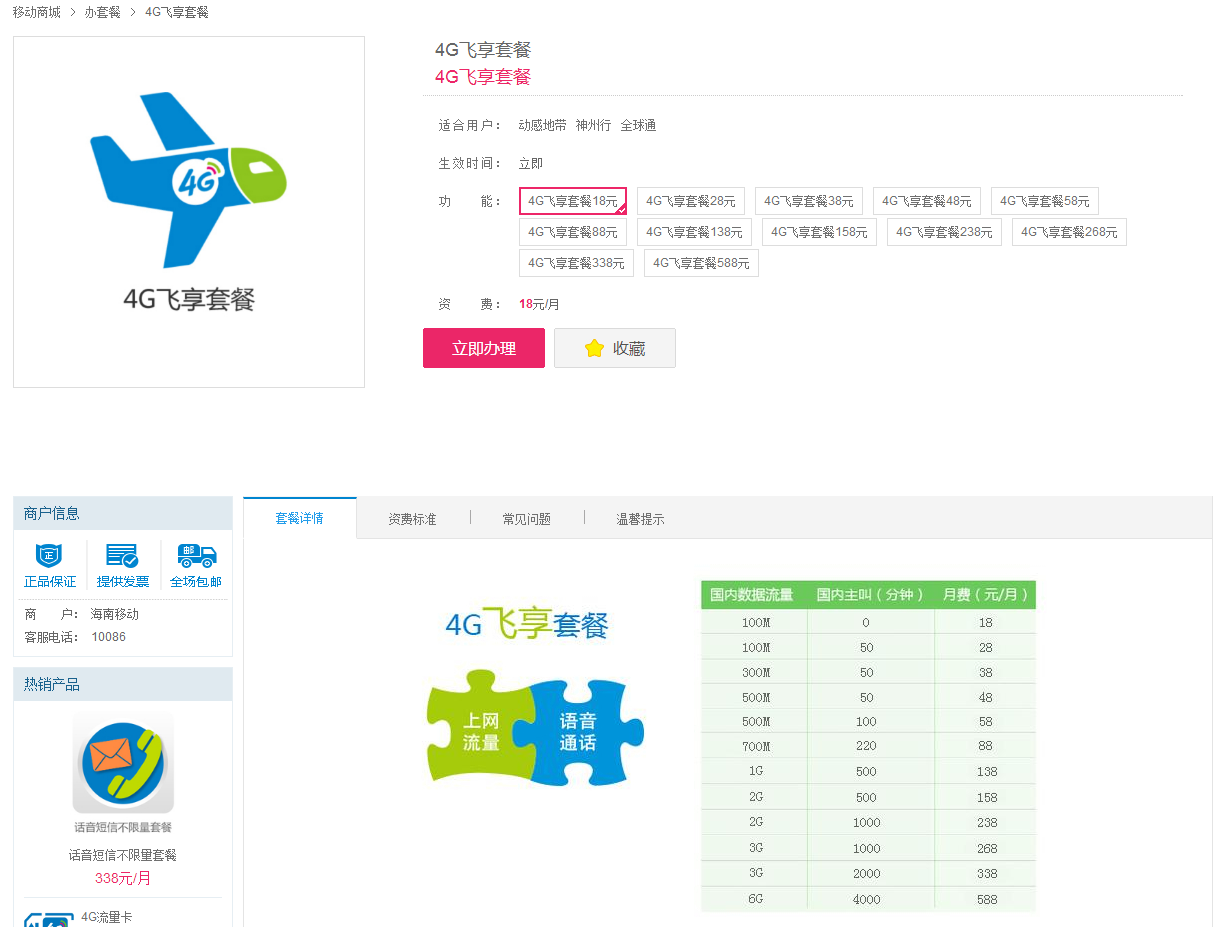This screenshot has width=1224, height=927.
Task: Click the 动感地带 user type text
Action: 542,125
